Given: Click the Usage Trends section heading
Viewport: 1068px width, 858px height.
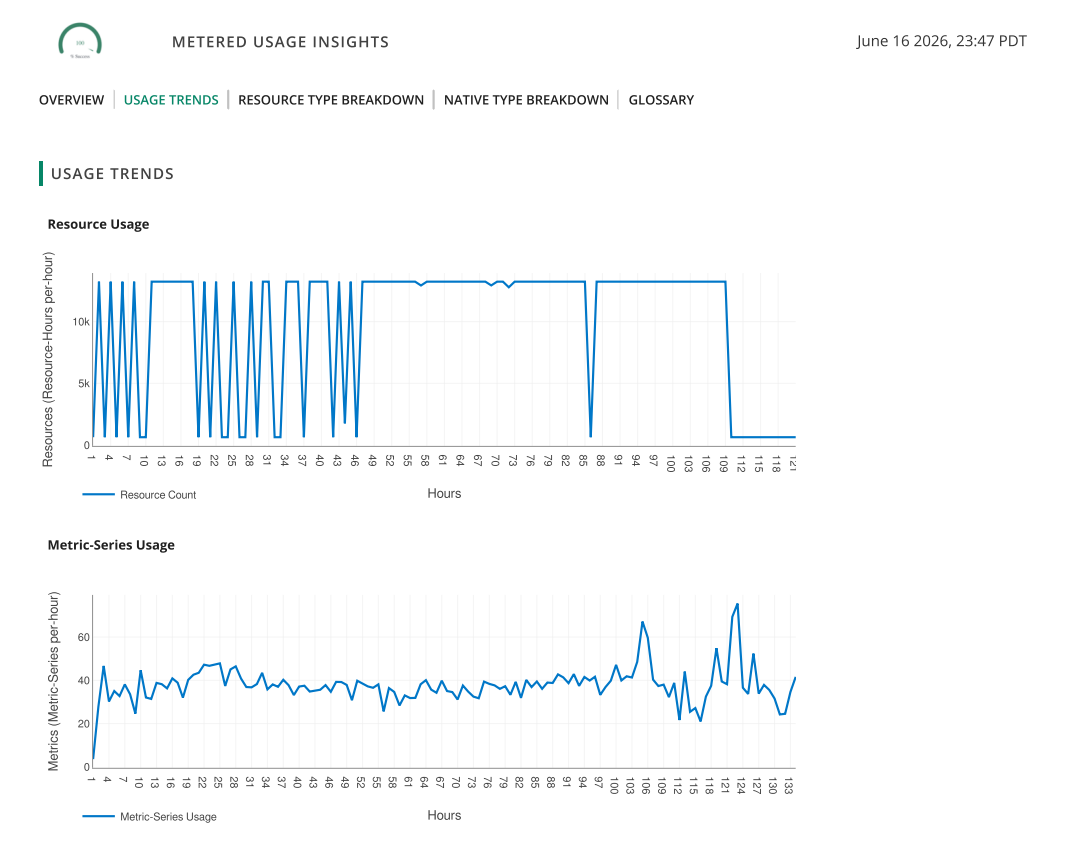Looking at the screenshot, I should tap(112, 174).
